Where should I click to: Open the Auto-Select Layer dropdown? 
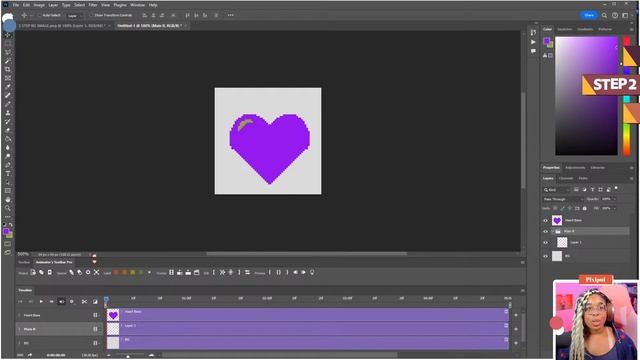[75, 16]
